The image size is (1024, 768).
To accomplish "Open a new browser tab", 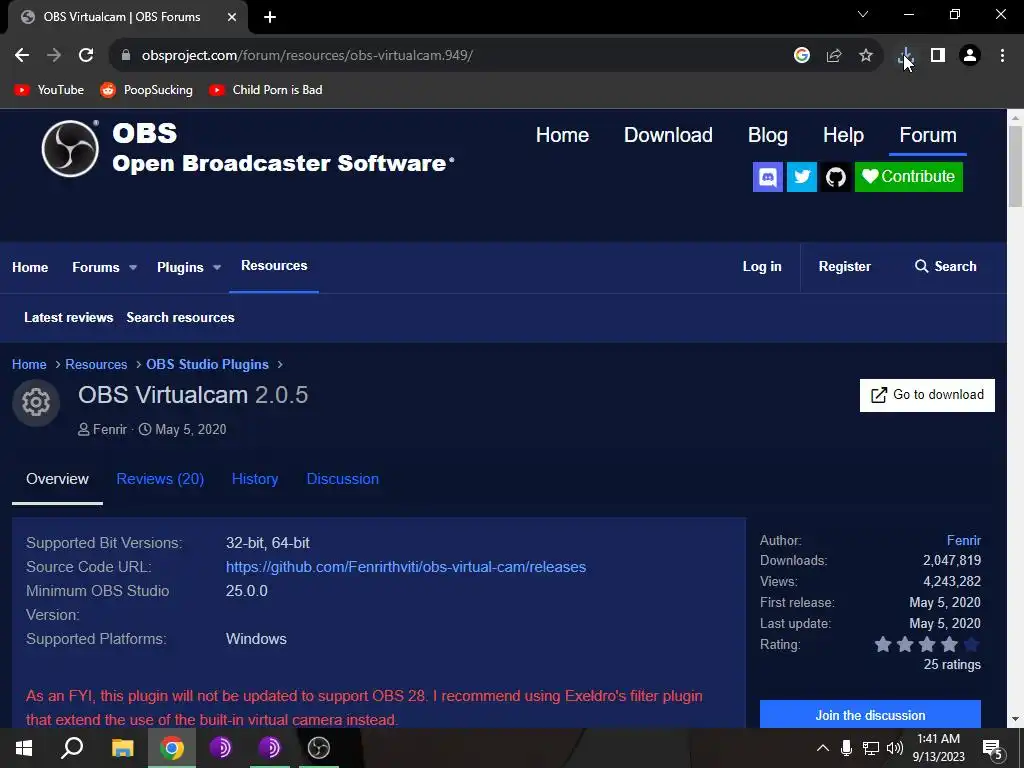I will [x=270, y=17].
